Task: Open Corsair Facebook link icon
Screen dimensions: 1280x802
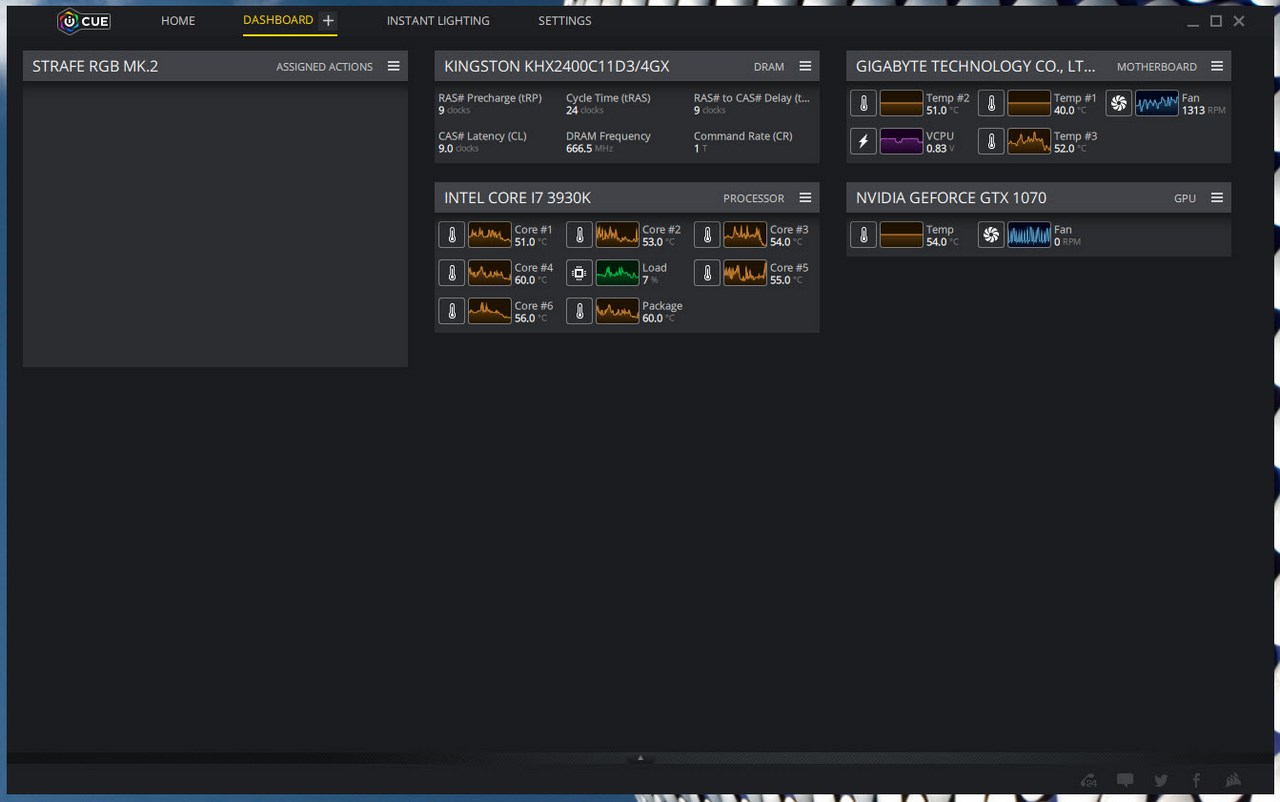Action: 1196,780
